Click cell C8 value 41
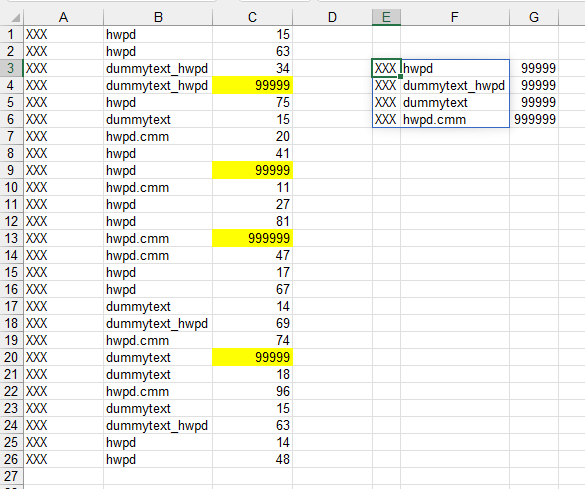This screenshot has width=585, height=489. click(253, 153)
